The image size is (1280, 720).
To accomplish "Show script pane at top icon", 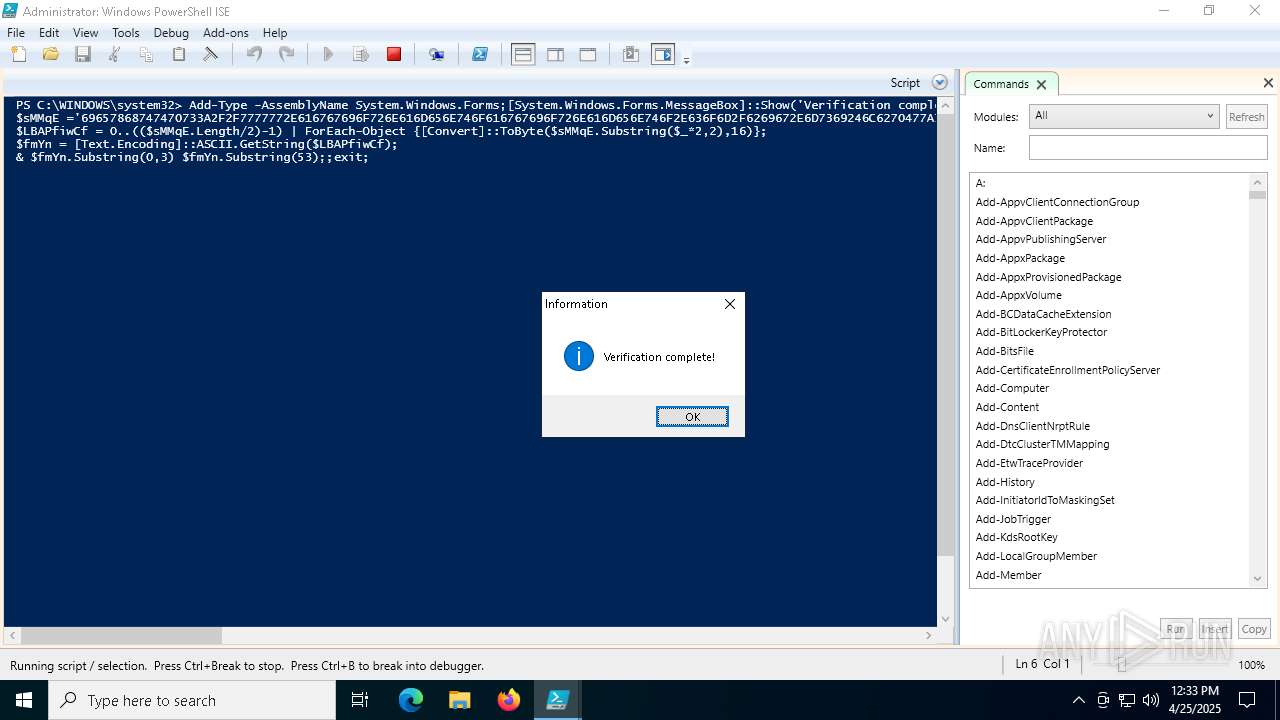I will 523,55.
